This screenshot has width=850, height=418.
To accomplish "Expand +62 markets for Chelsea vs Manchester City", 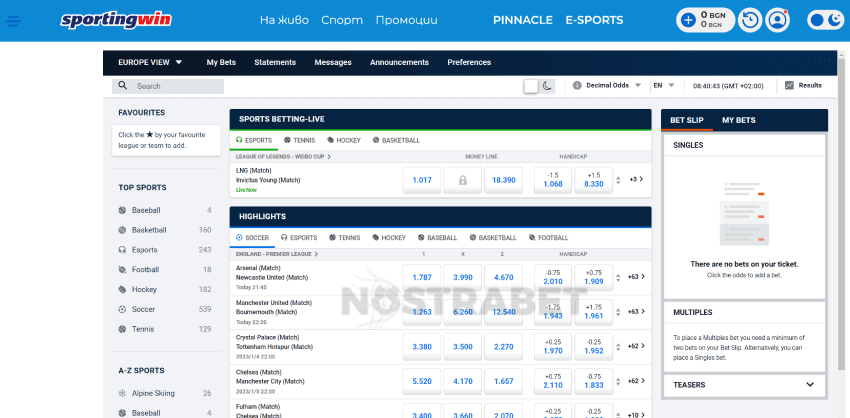I will [x=636, y=381].
